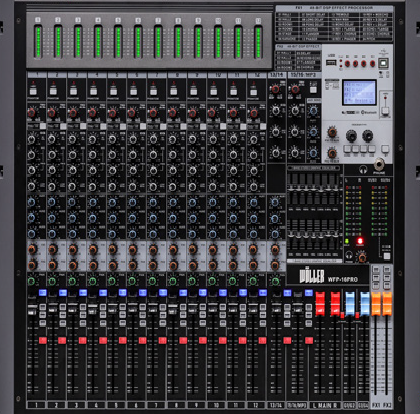Toggle the blue lit button above the channel 7 fader
The image size is (420, 414).
coord(163,293)
